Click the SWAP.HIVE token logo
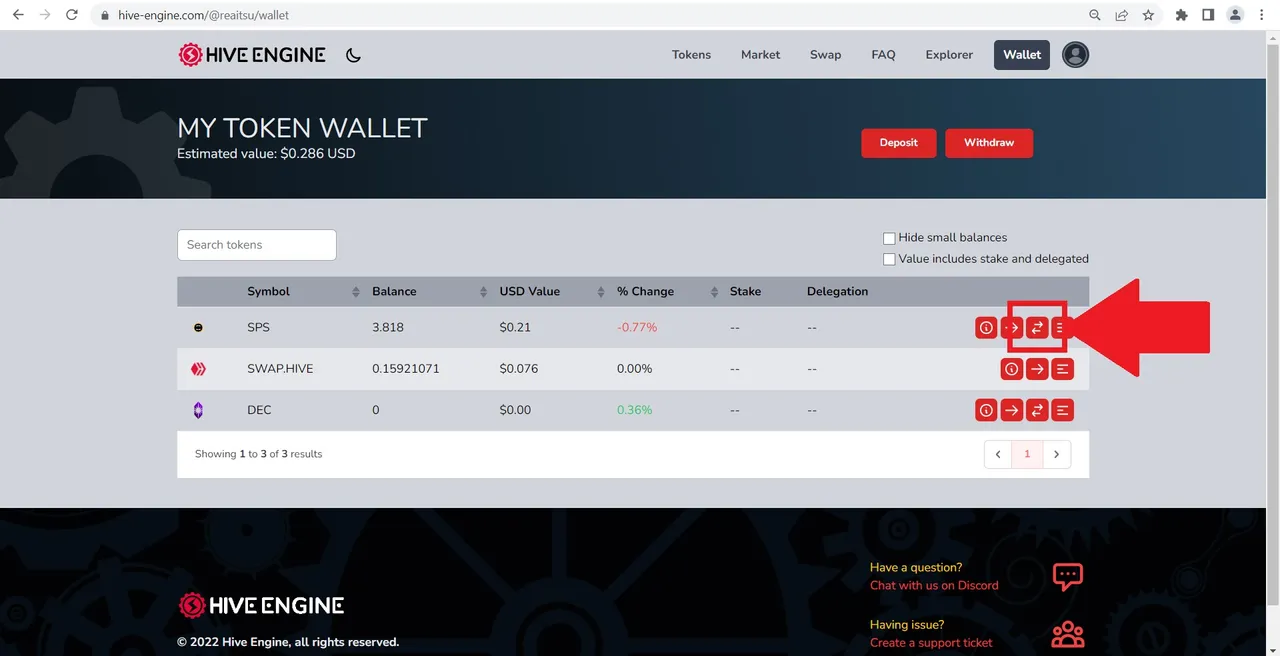The width and height of the screenshot is (1280, 656). [198, 369]
